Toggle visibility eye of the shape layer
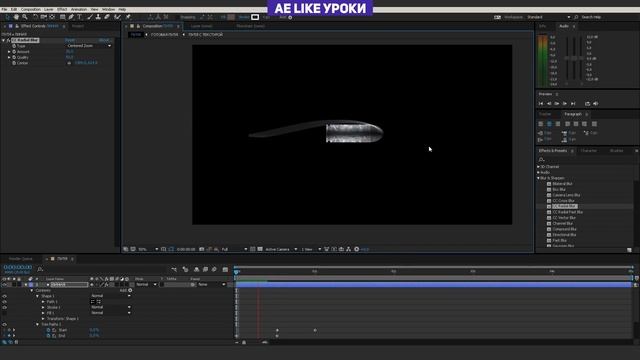The height and width of the screenshot is (360, 640). (x=4, y=284)
